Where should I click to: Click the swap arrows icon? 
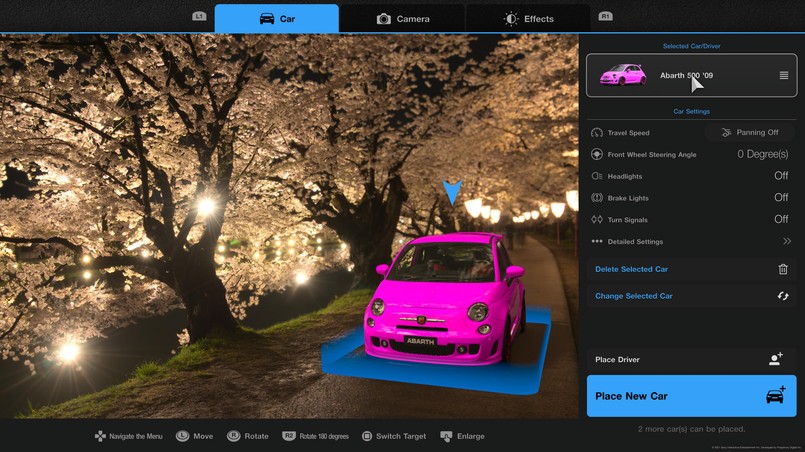(783, 296)
